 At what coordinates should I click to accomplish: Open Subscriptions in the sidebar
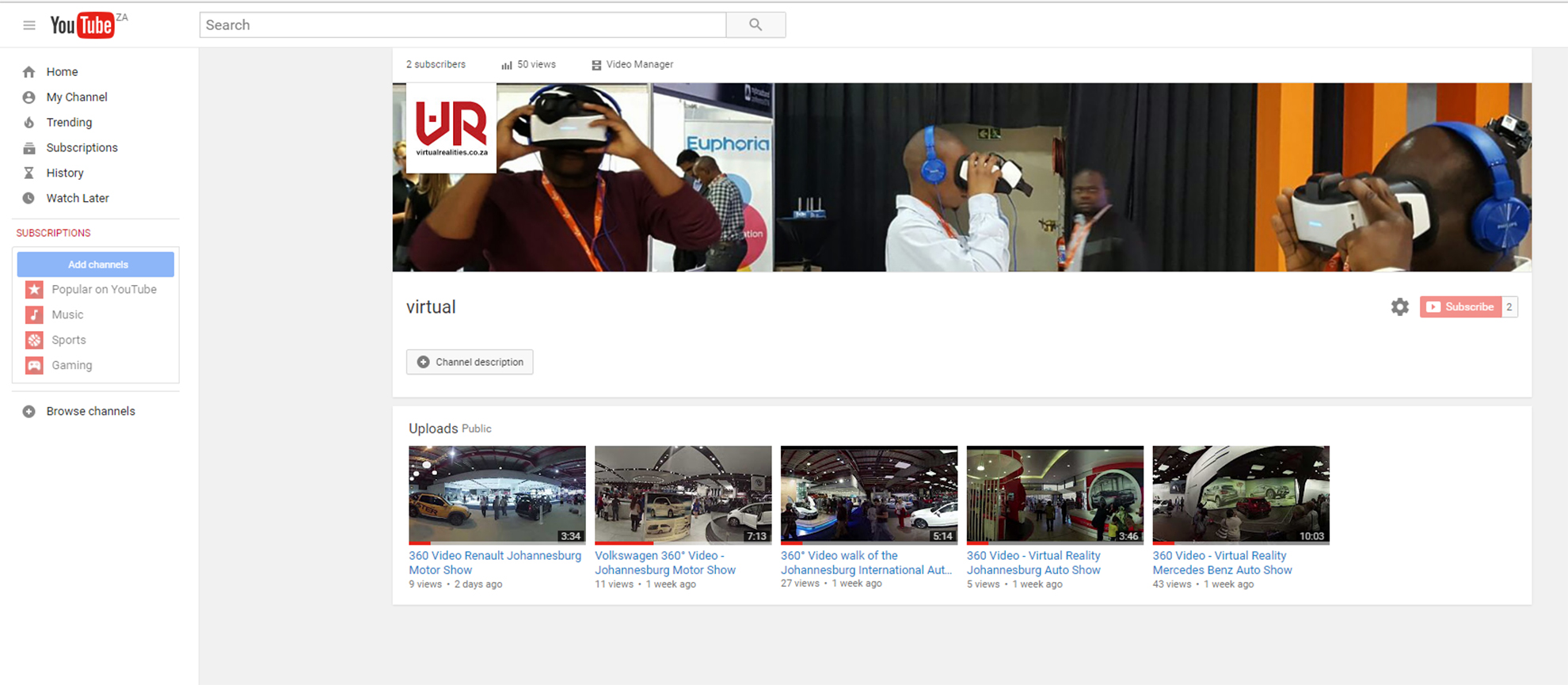[82, 148]
